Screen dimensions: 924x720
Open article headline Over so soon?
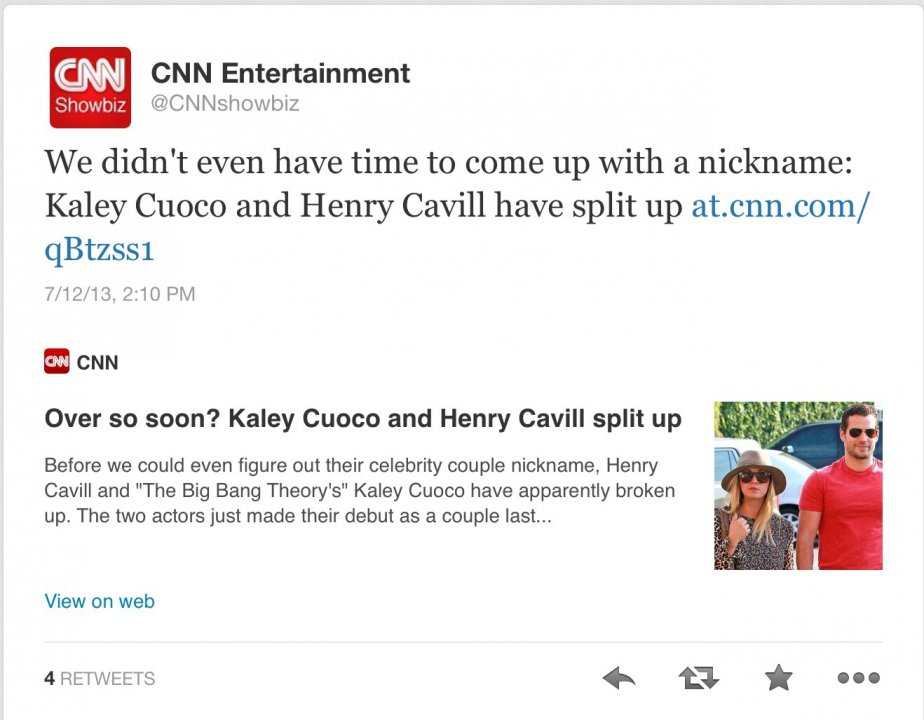pyautogui.click(x=363, y=419)
